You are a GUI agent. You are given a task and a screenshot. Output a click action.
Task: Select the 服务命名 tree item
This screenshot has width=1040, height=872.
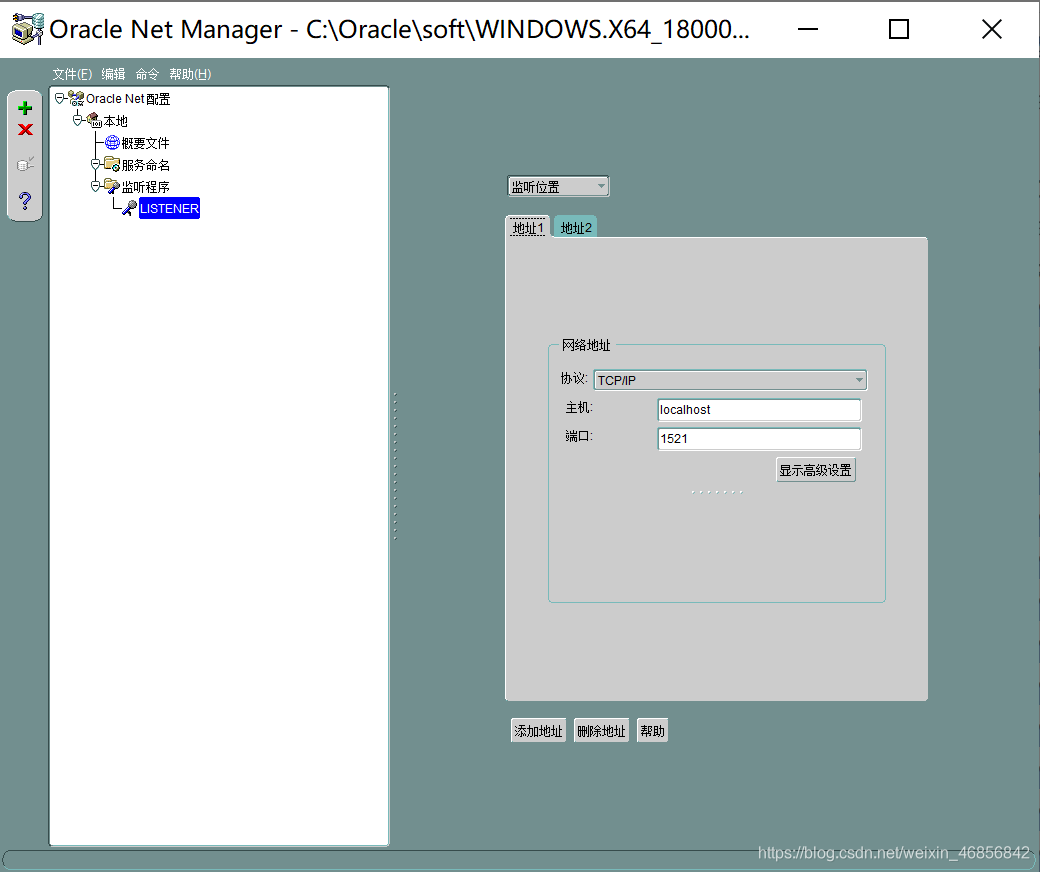[145, 165]
